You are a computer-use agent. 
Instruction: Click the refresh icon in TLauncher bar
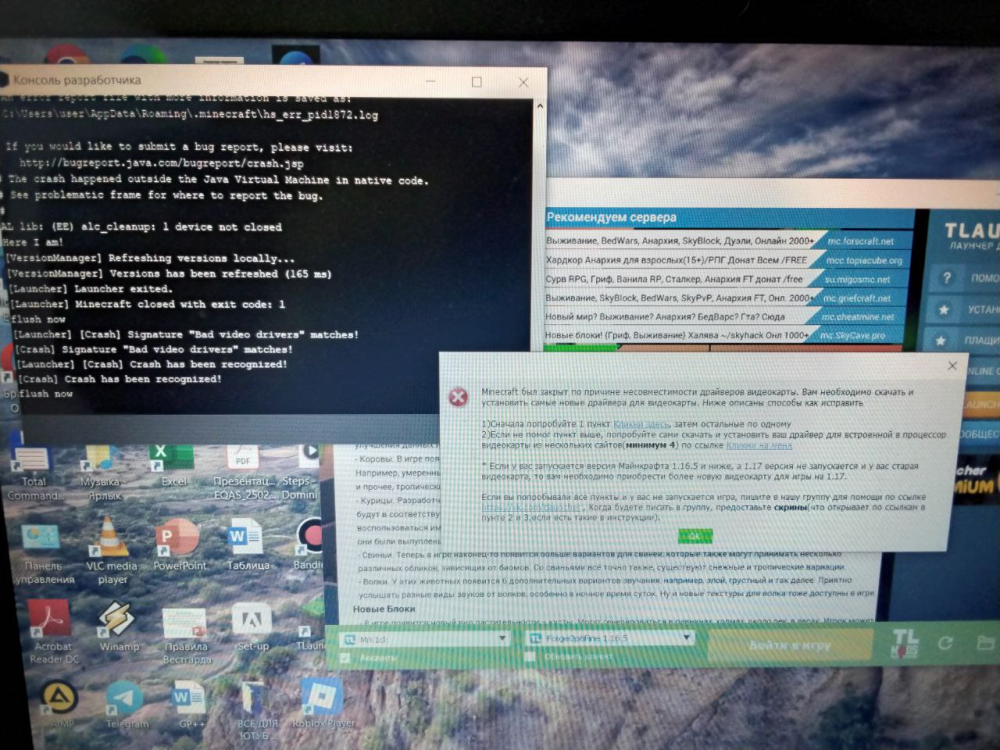(945, 643)
